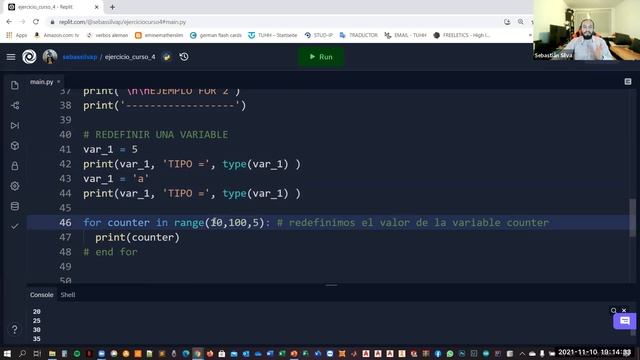Open the purple chat button
The height and width of the screenshot is (360, 640).
point(624,321)
